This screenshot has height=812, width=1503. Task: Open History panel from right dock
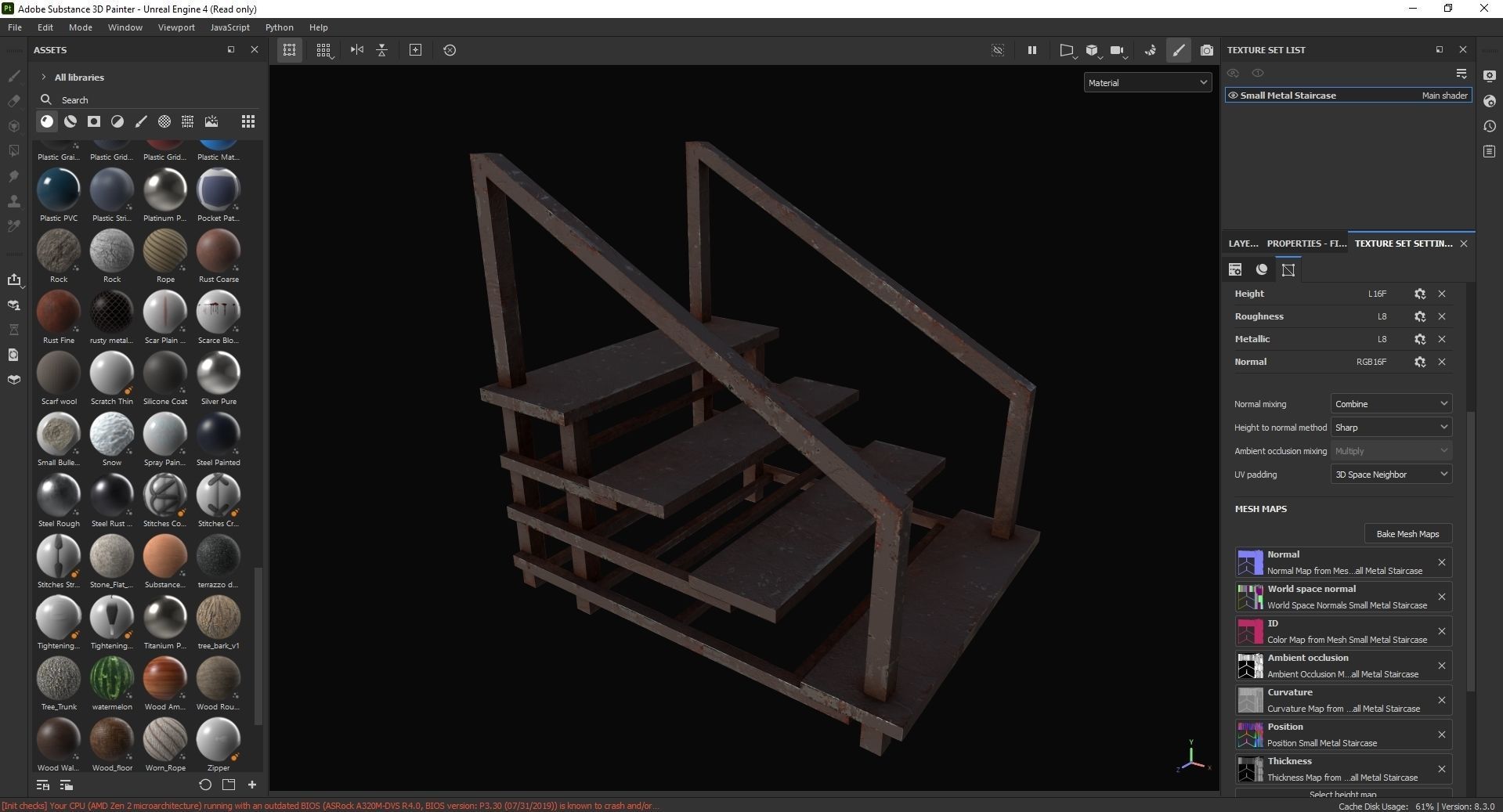pyautogui.click(x=1490, y=126)
